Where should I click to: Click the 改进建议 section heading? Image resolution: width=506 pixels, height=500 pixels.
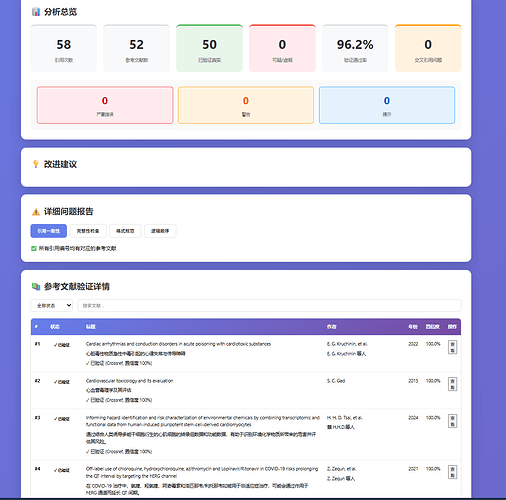60,164
